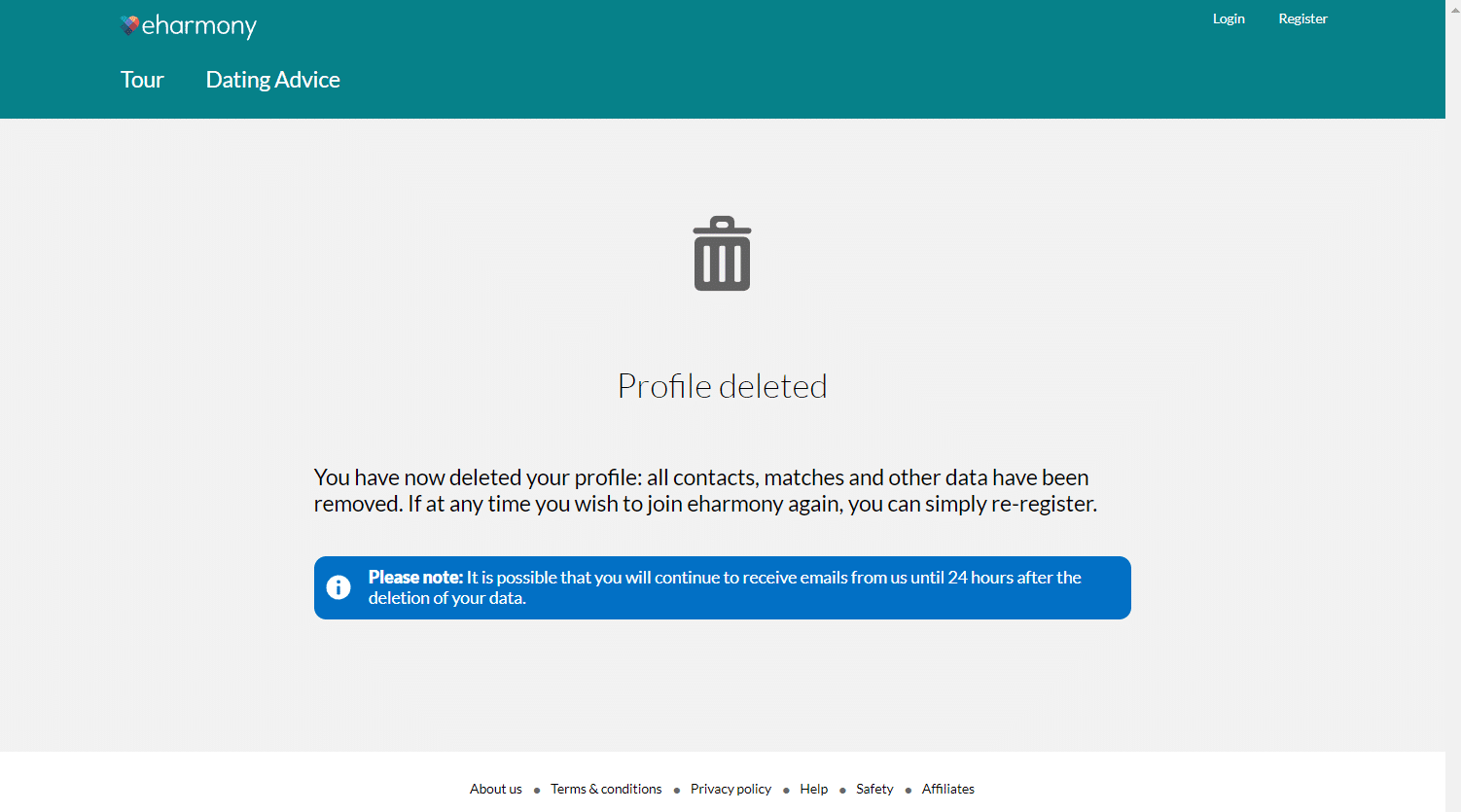The image size is (1461, 812).
Task: Open the Dating Advice menu item
Action: coord(272,80)
